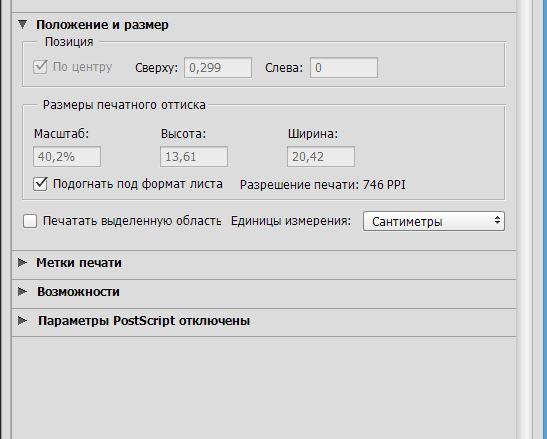
Task: Open the Единицы измерения Сантиметры dropdown
Action: (x=434, y=221)
